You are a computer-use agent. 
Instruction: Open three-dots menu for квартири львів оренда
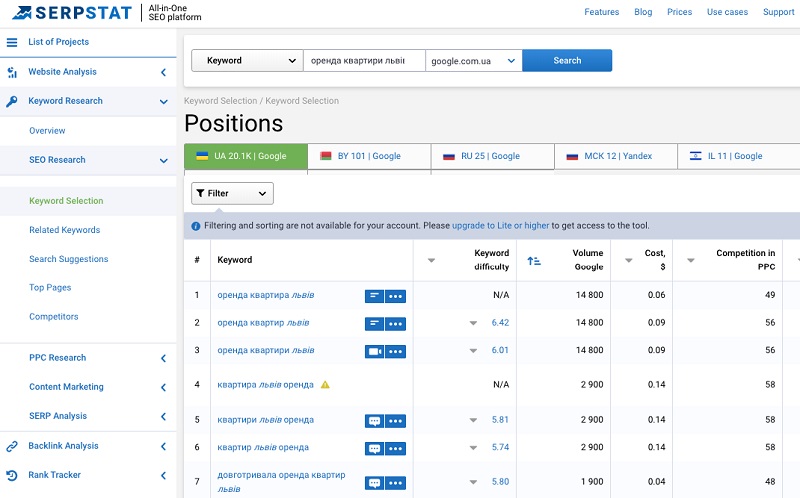395,421
